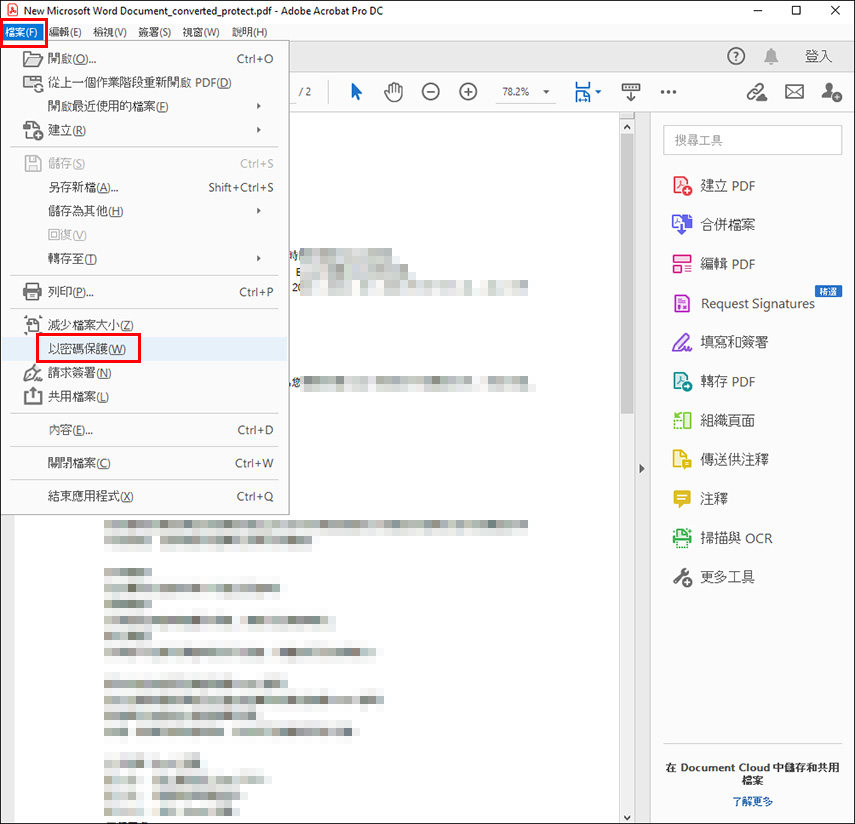855x824 pixels.
Task: Open the 建立 PDF tool
Action: (715, 186)
